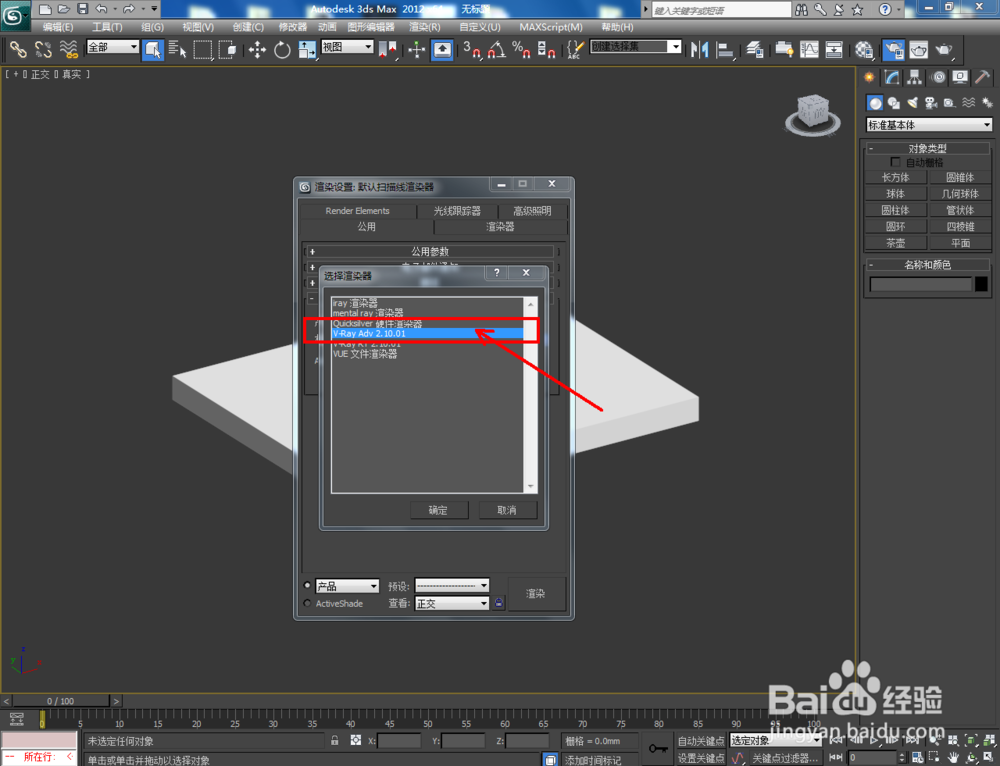Image resolution: width=1000 pixels, height=766 pixels.
Task: Toggle the Percent Snap button
Action: point(522,49)
